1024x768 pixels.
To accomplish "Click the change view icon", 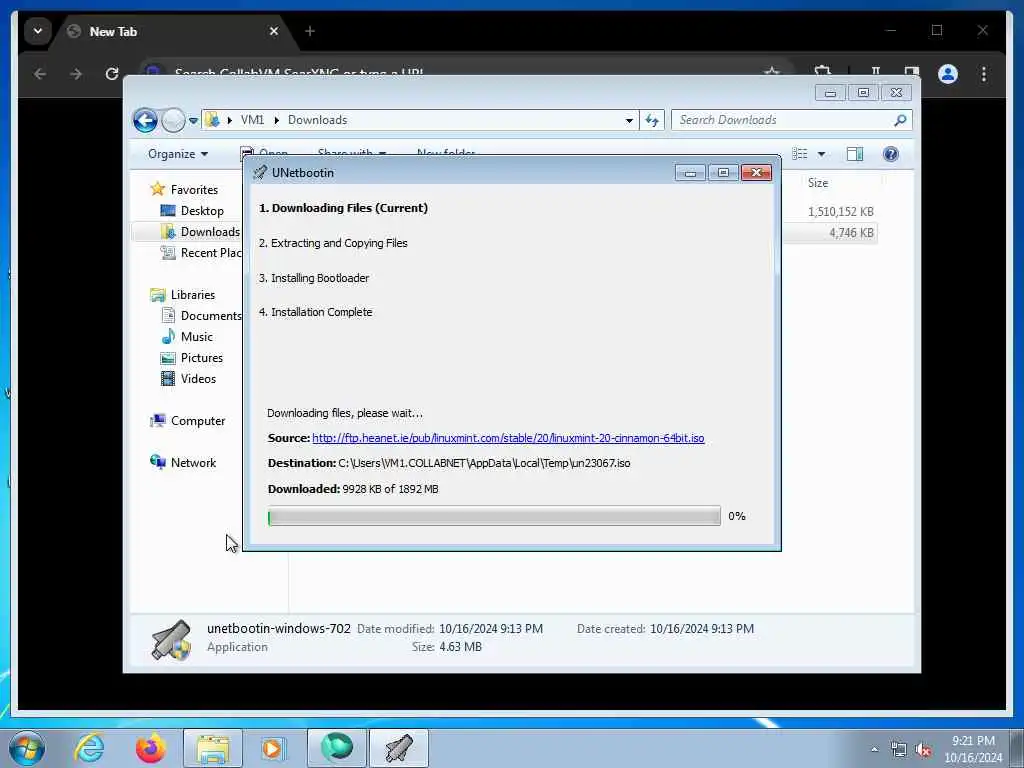I will coord(799,154).
